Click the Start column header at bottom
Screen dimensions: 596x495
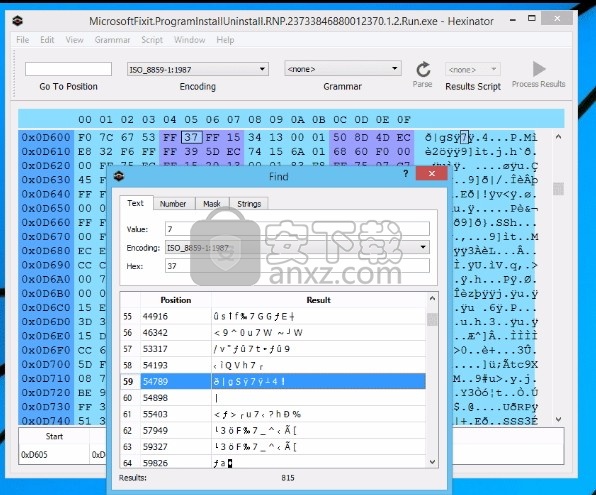54,436
